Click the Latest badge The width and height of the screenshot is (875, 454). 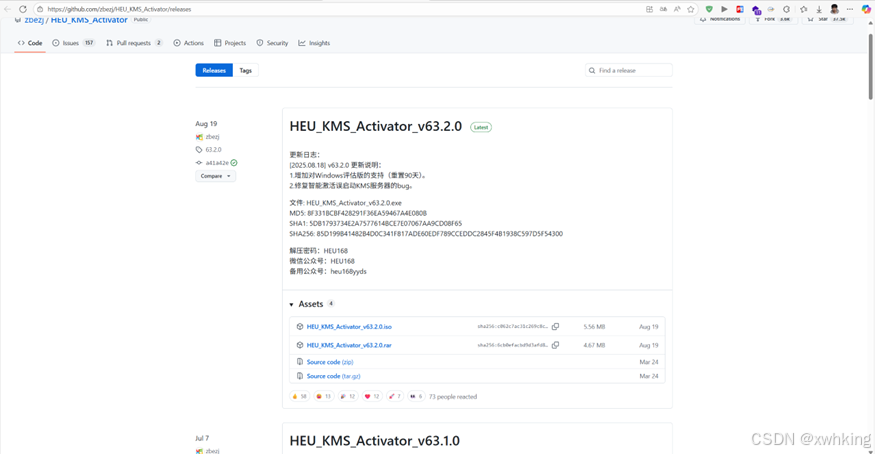coord(480,127)
